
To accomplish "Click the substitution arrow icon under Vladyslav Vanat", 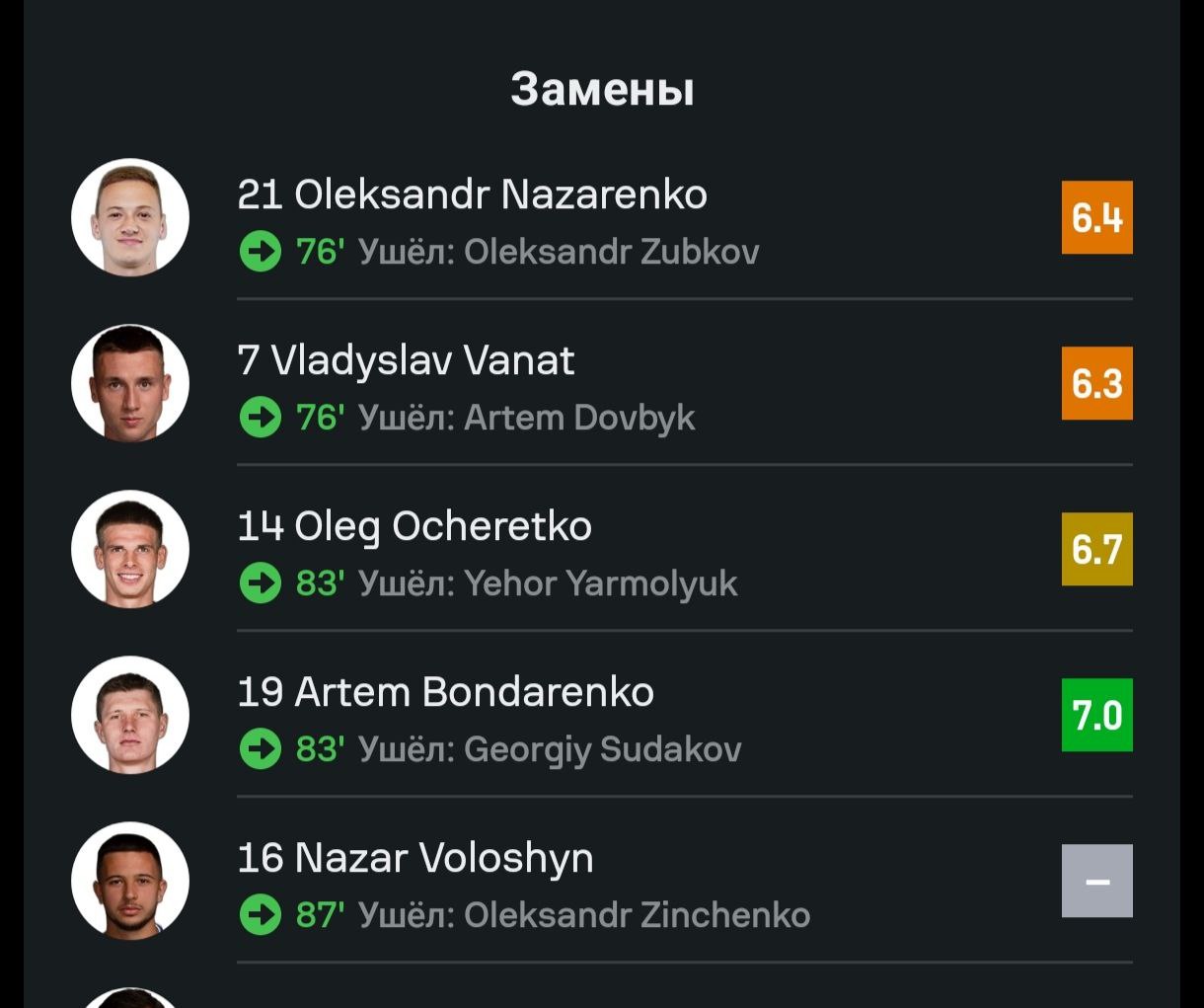I will pos(261,418).
